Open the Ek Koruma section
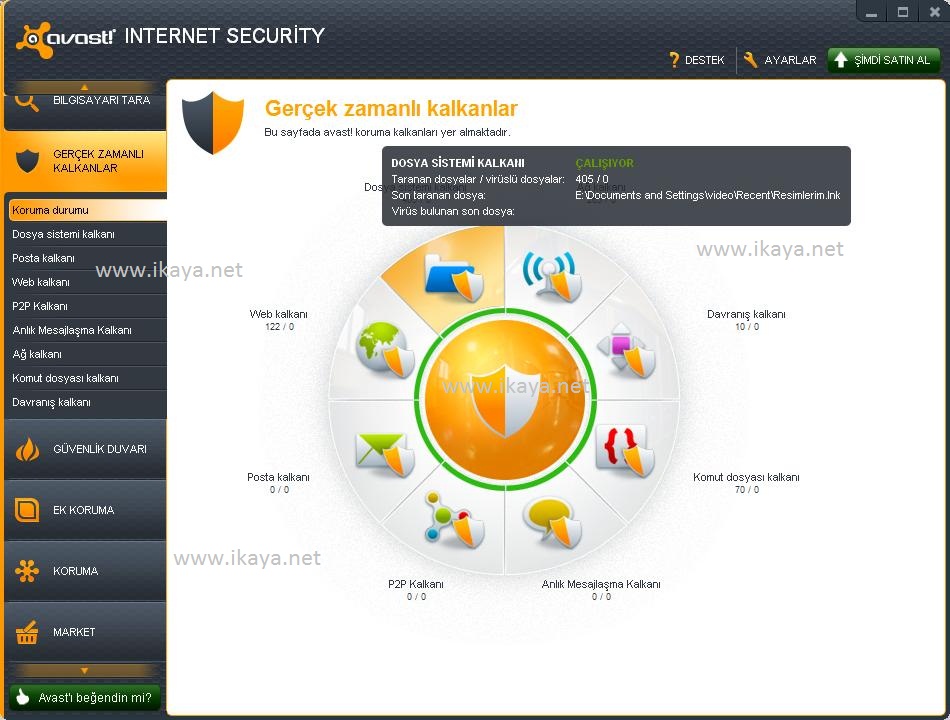 85,510
